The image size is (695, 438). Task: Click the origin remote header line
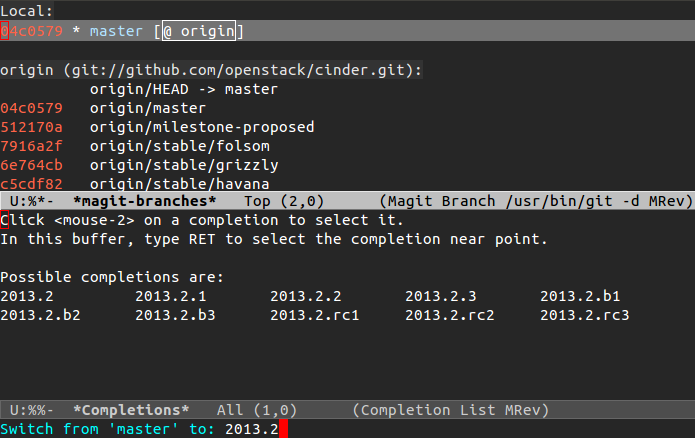pos(211,70)
